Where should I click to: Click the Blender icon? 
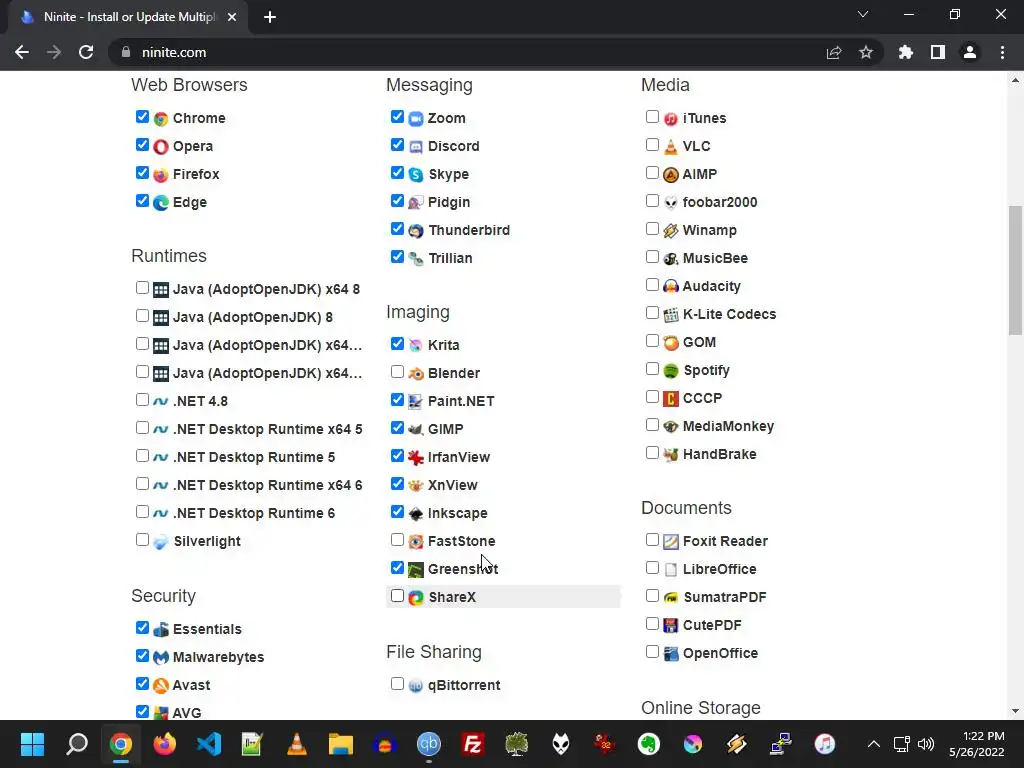[416, 374]
